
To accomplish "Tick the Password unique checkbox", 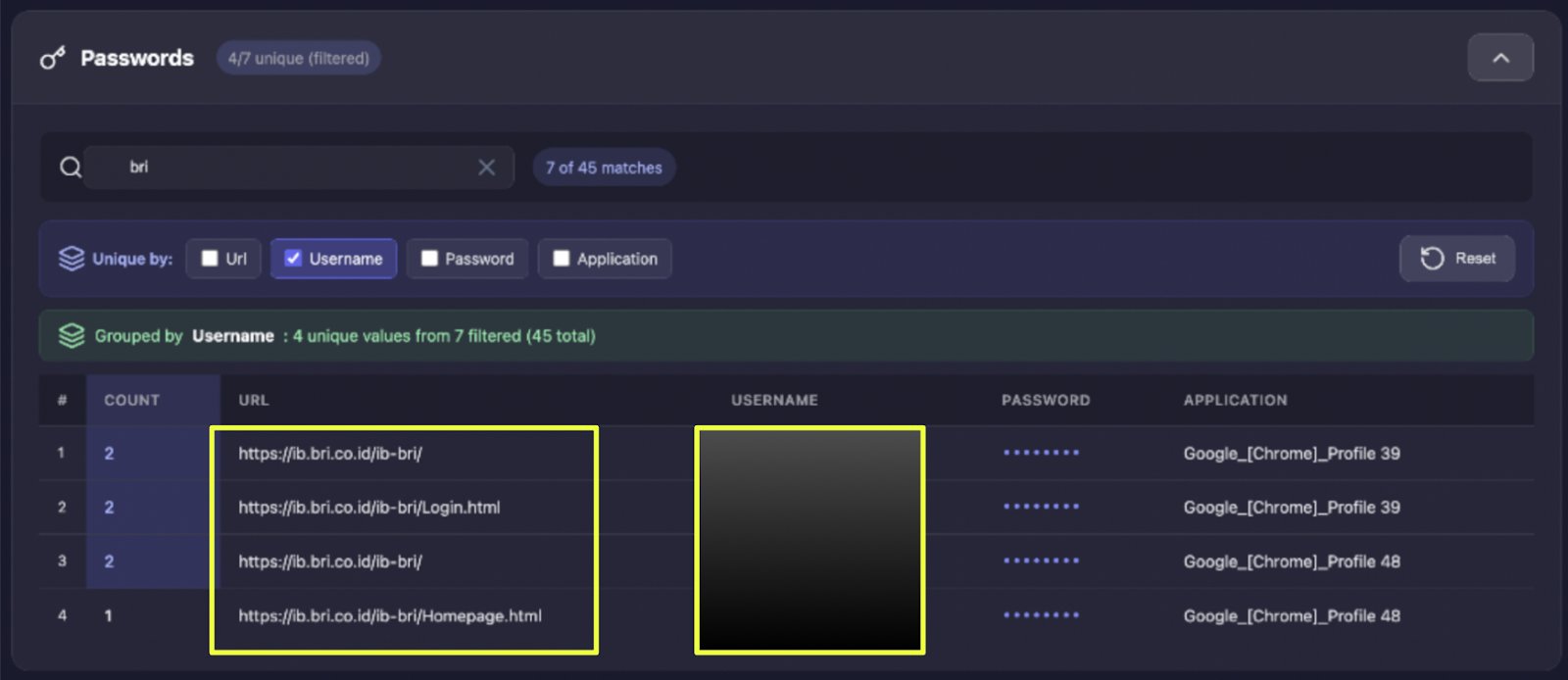I will [429, 259].
